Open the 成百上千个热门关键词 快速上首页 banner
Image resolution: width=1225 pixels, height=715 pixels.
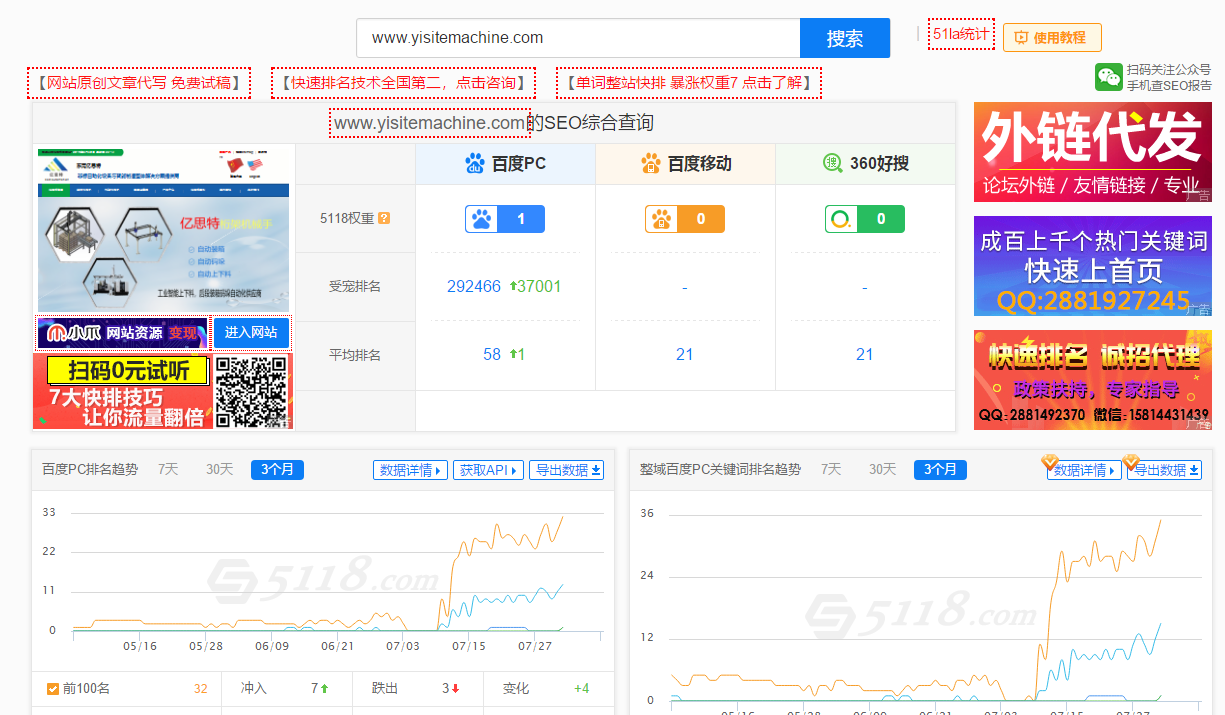tap(1093, 266)
